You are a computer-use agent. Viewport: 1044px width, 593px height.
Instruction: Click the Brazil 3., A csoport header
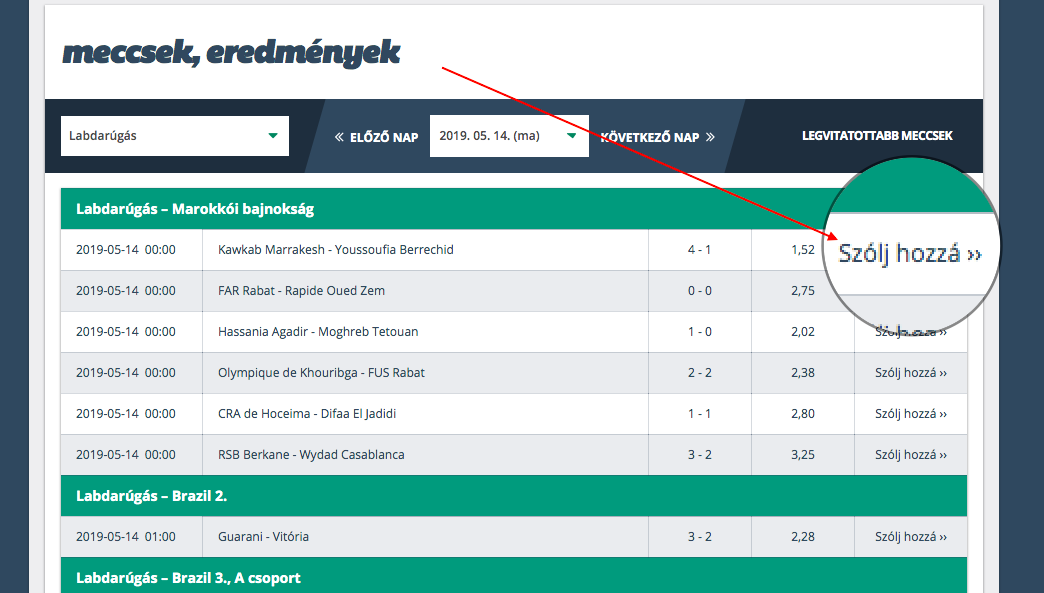point(188,578)
